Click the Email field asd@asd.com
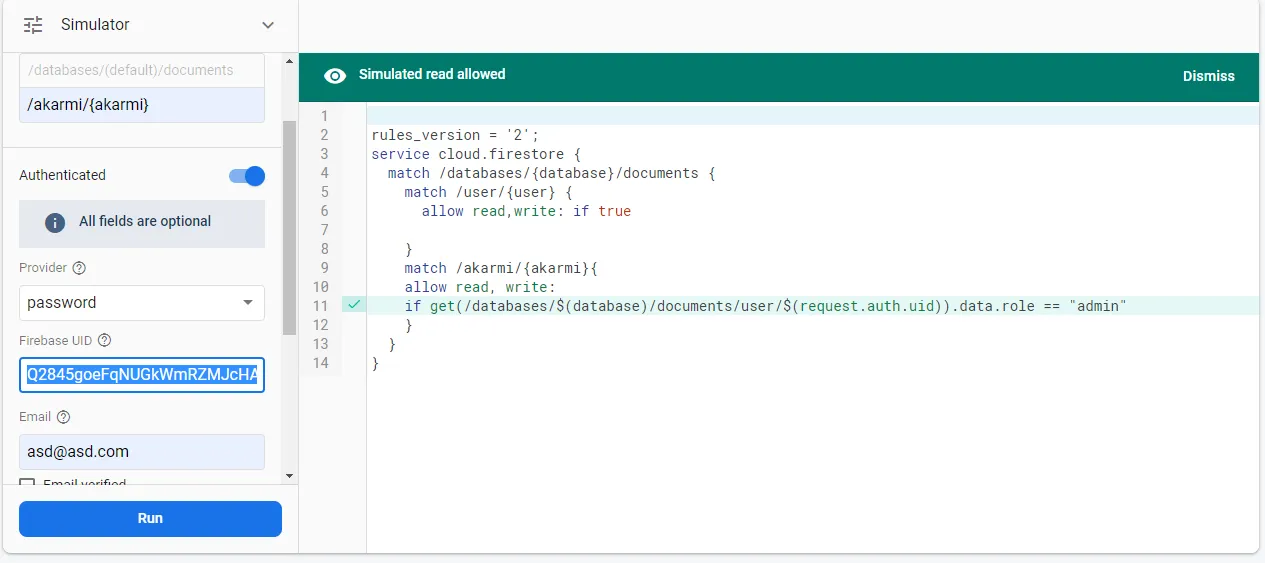This screenshot has height=563, width=1265. [142, 452]
